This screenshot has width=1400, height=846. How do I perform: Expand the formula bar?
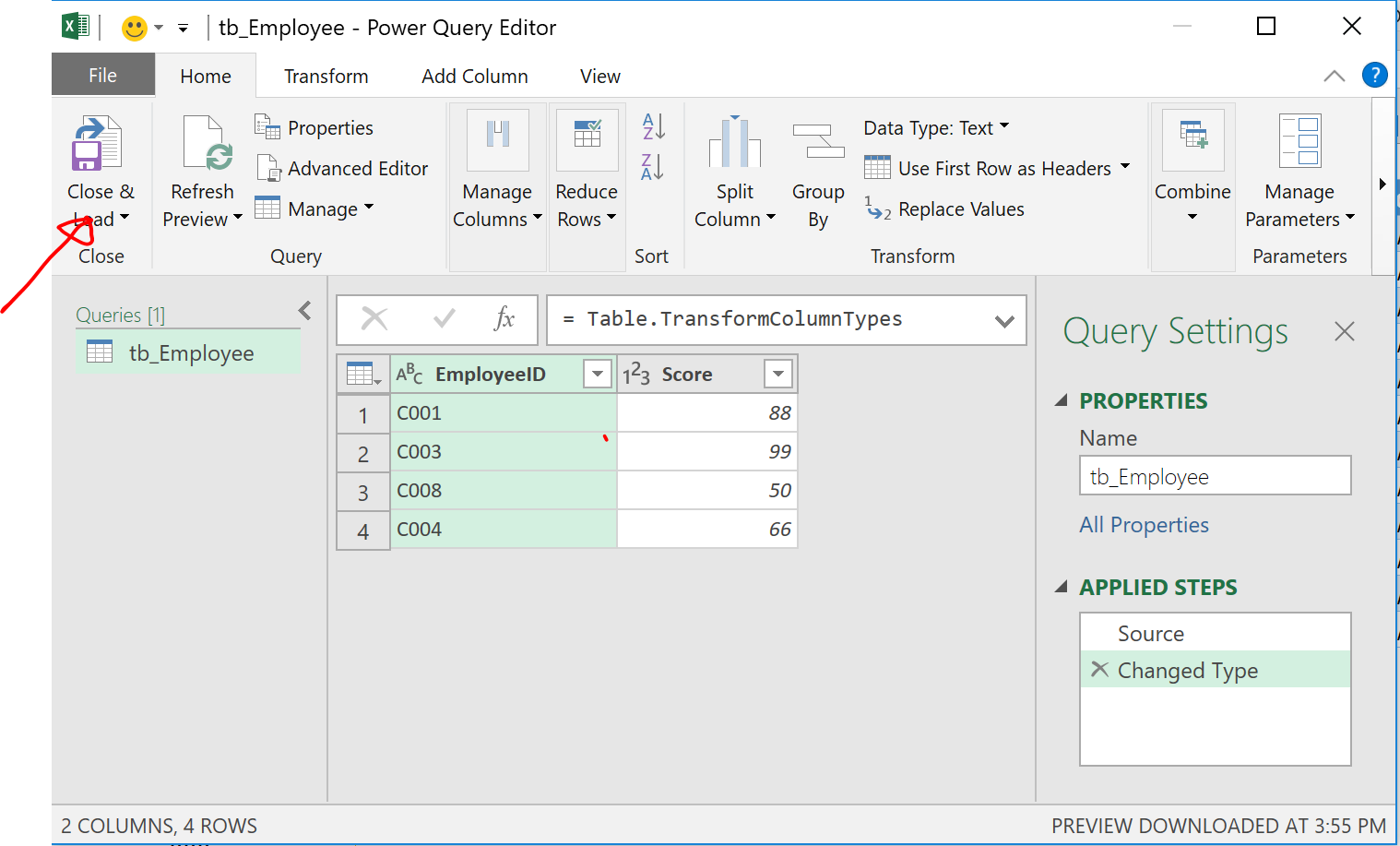pyautogui.click(x=1004, y=321)
